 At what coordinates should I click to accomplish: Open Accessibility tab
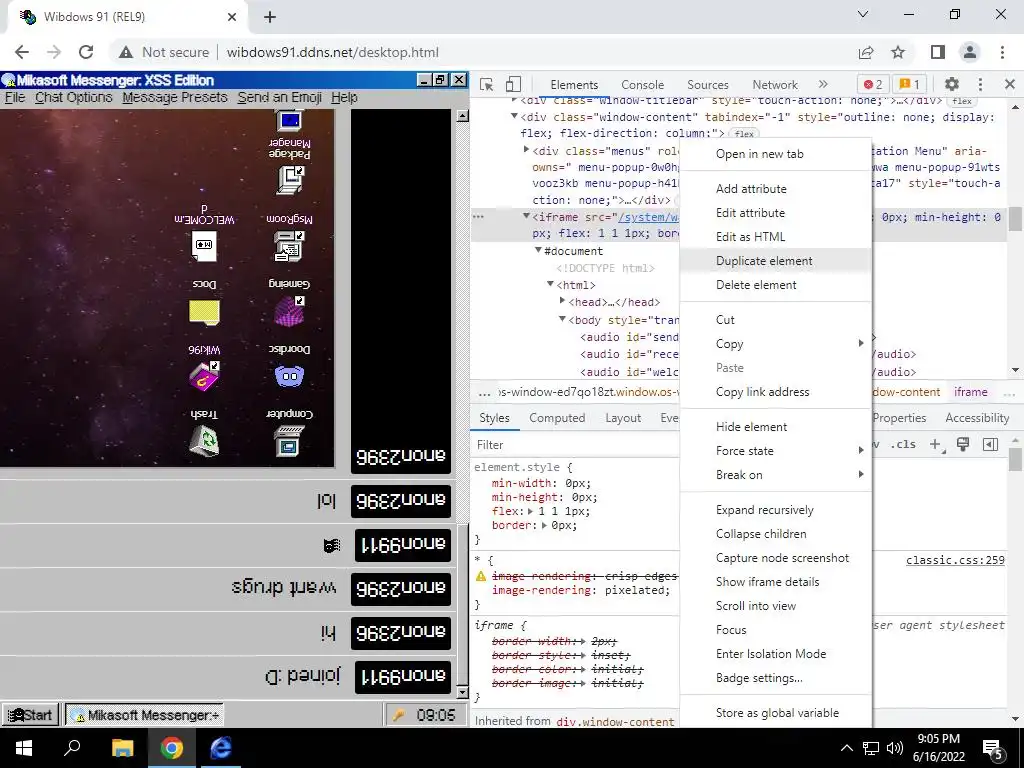[x=977, y=418]
